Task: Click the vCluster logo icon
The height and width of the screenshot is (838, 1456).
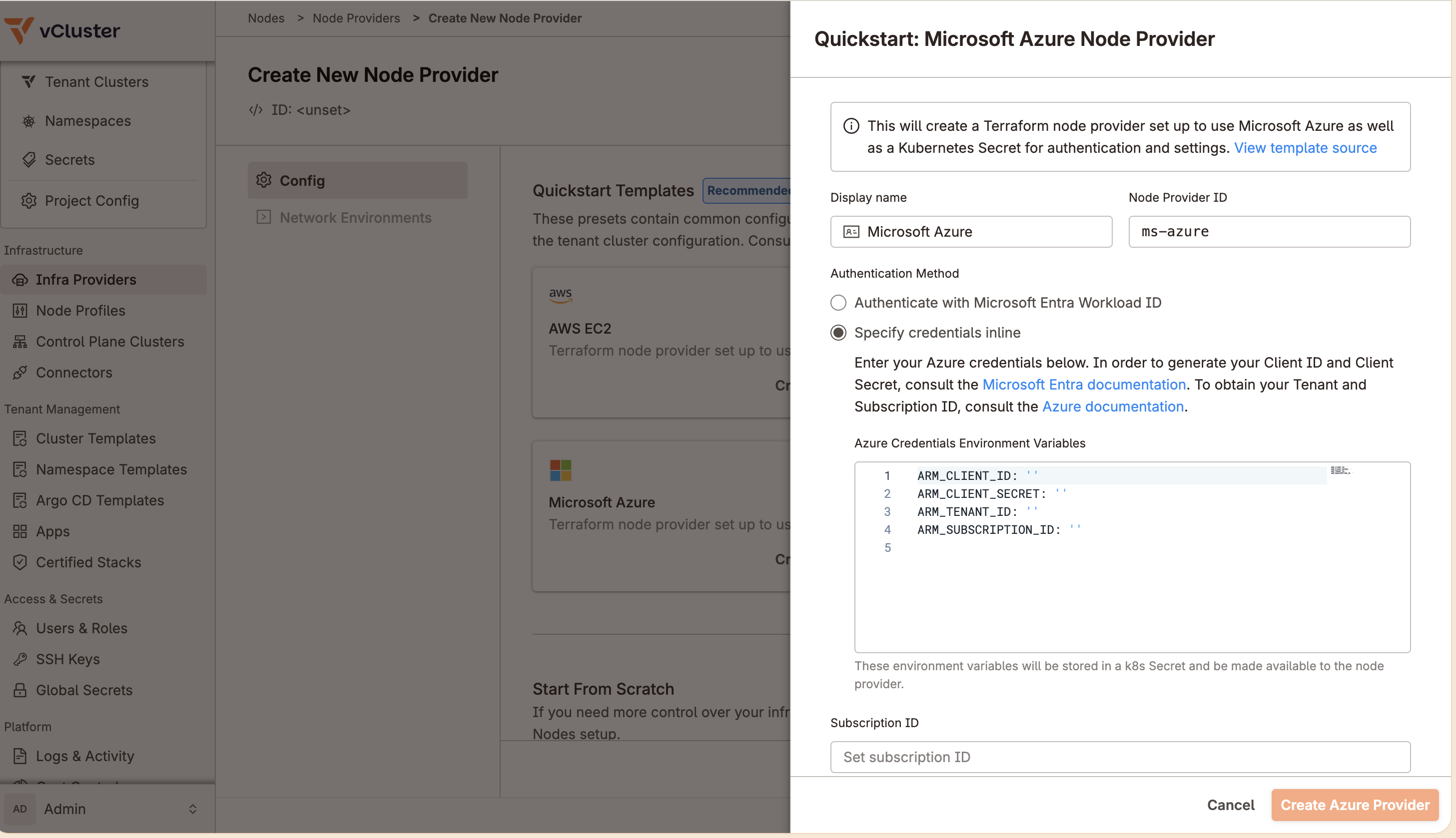Action: tap(18, 30)
